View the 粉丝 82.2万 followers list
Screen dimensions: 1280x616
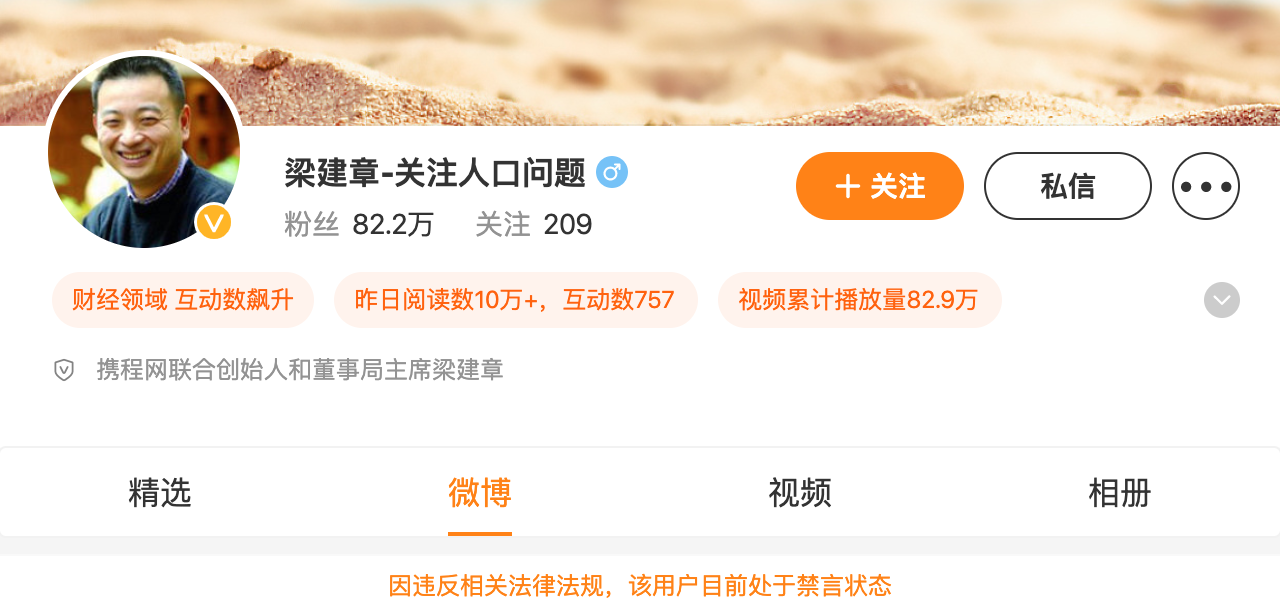[359, 224]
